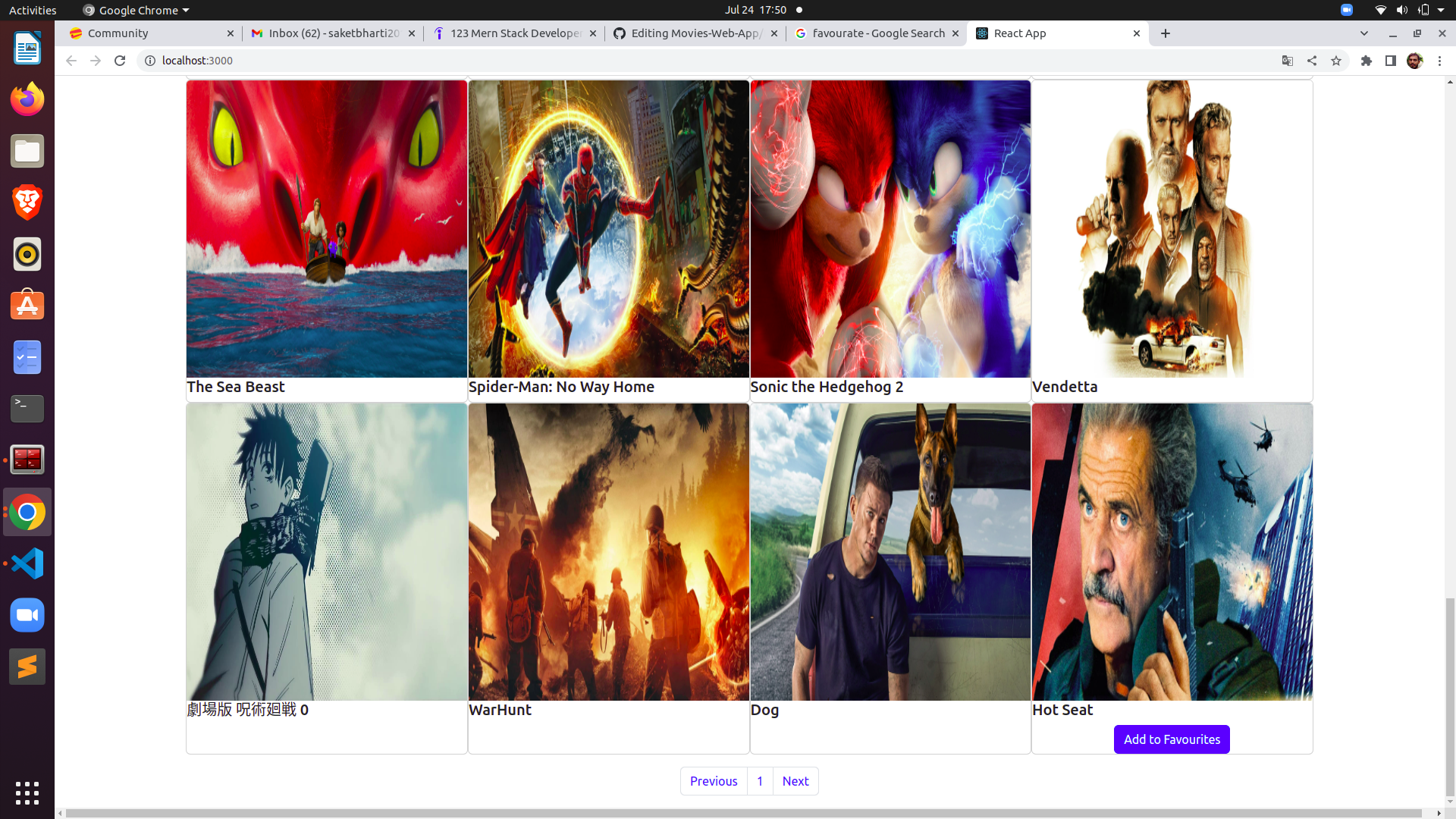Open the Terminal from the dock
This screenshot has height=819, width=1456.
point(27,409)
